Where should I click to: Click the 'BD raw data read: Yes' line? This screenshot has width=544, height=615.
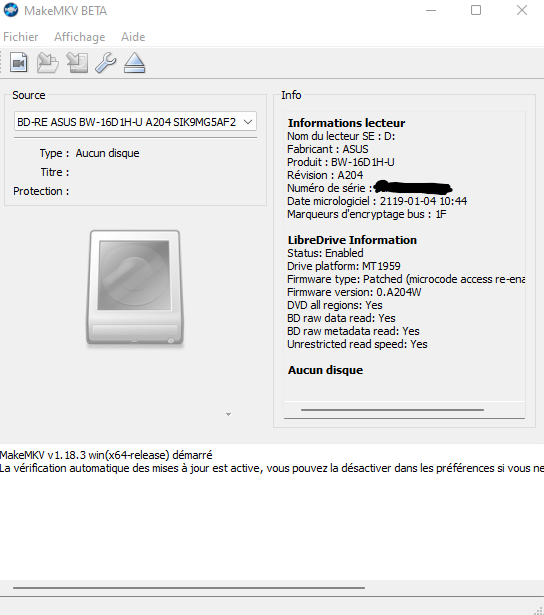(x=341, y=318)
